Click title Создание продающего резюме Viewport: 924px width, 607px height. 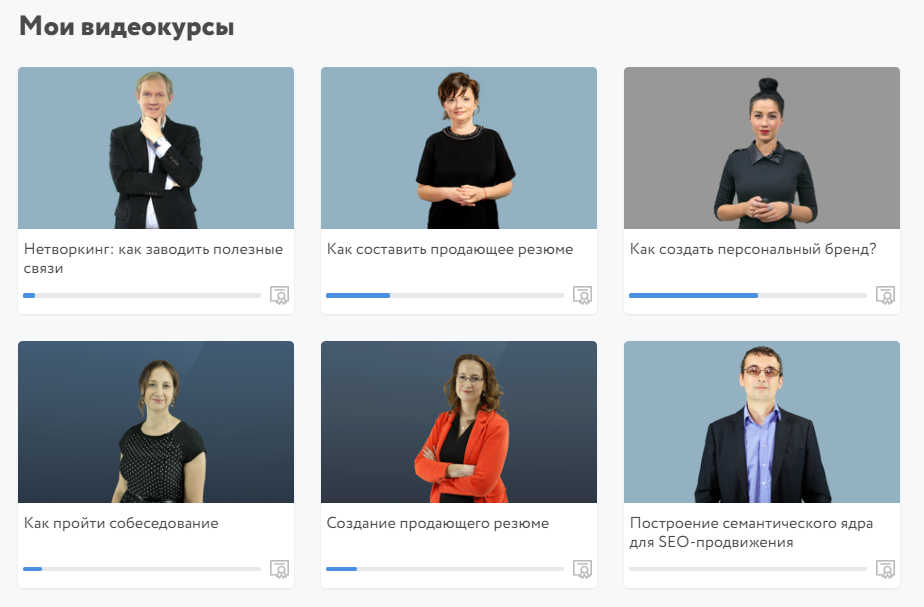pos(437,523)
